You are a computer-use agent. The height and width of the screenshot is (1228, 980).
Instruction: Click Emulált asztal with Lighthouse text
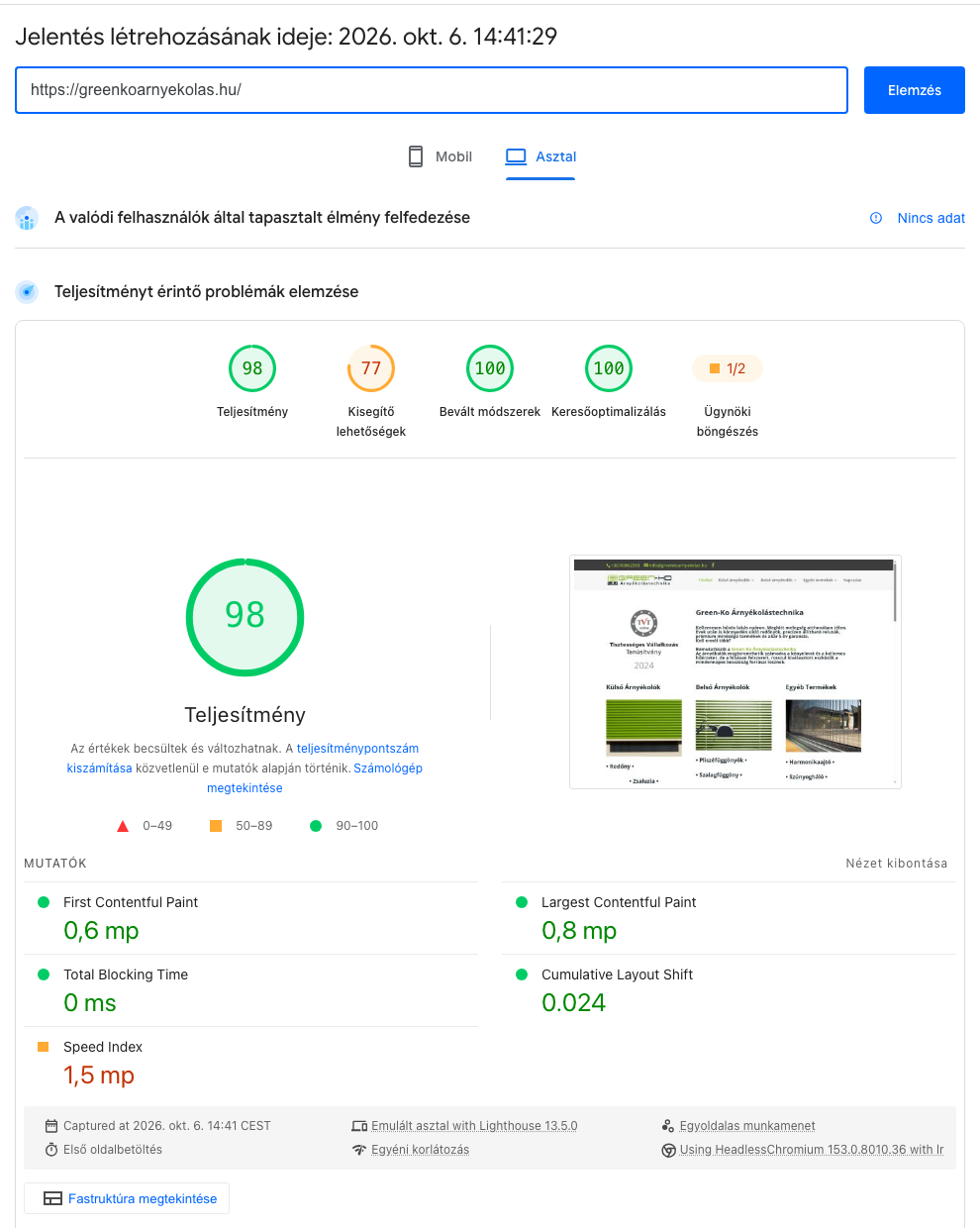click(474, 1126)
